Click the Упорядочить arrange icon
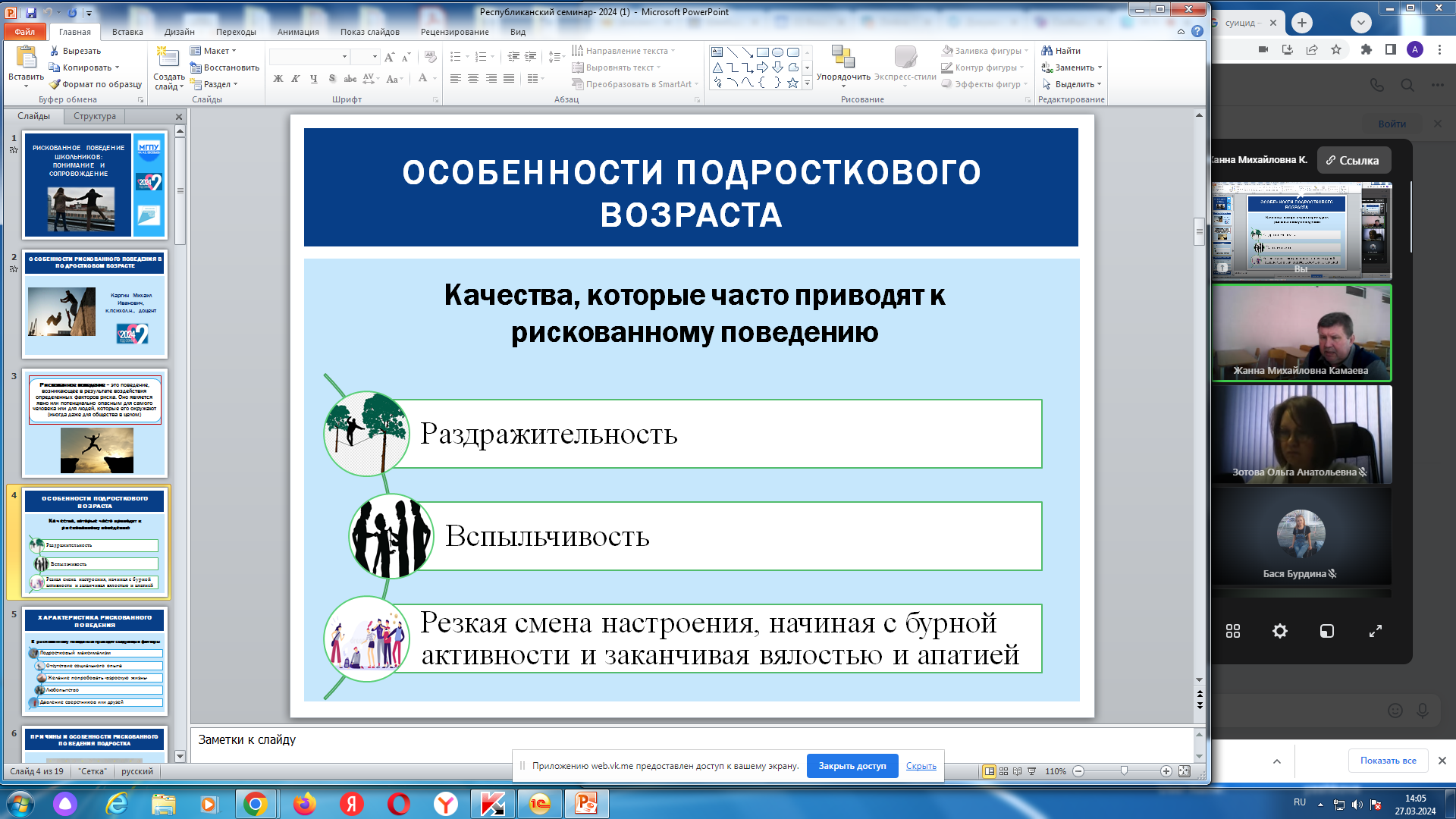 tap(843, 57)
